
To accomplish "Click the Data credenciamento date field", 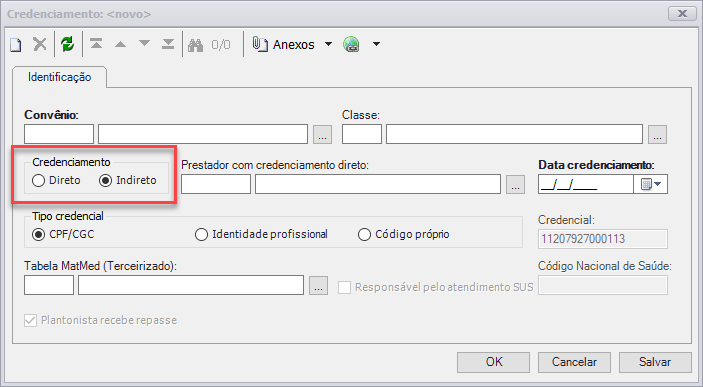I will 586,184.
